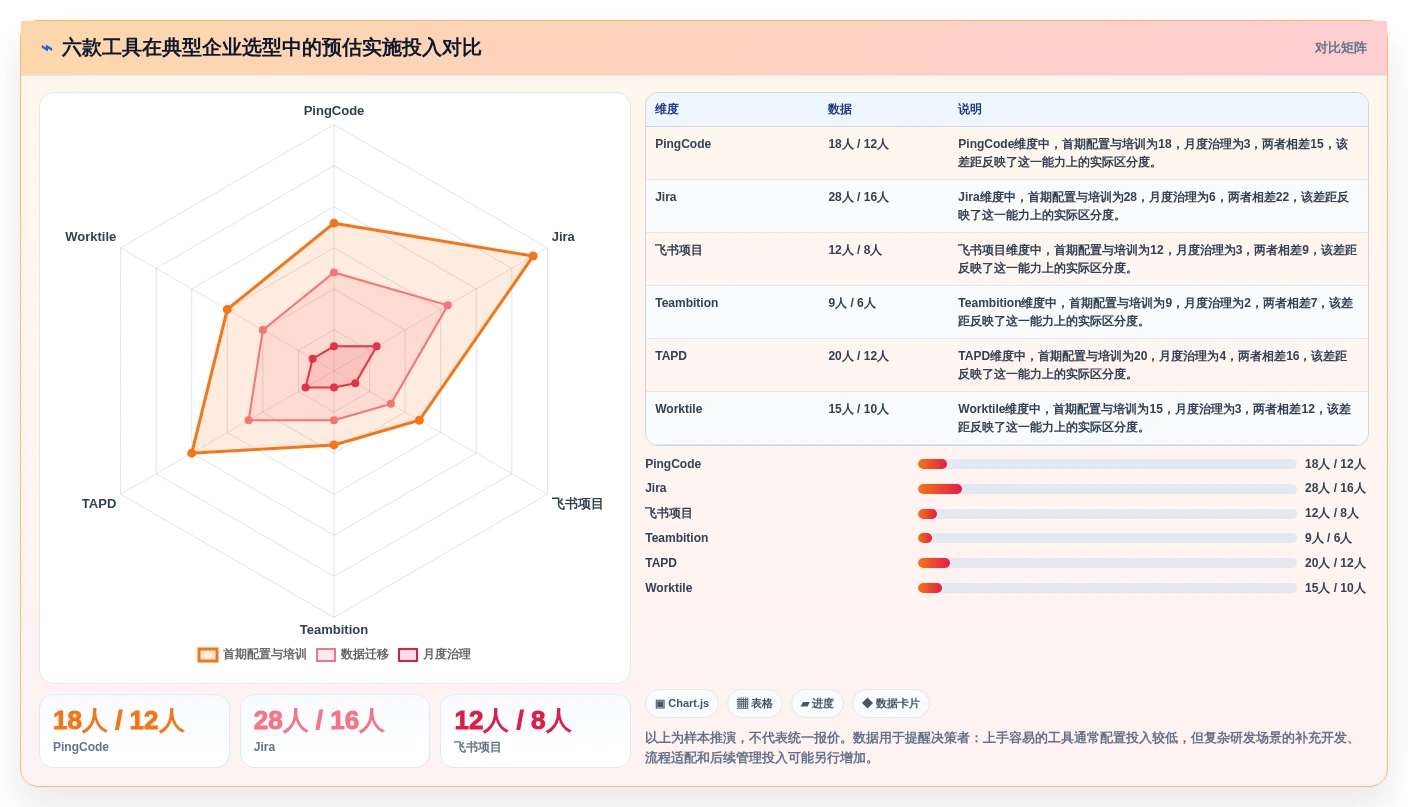Click the orange data point on the radar's Worktile axis
Image resolution: width=1408 pixels, height=807 pixels.
[x=227, y=309]
